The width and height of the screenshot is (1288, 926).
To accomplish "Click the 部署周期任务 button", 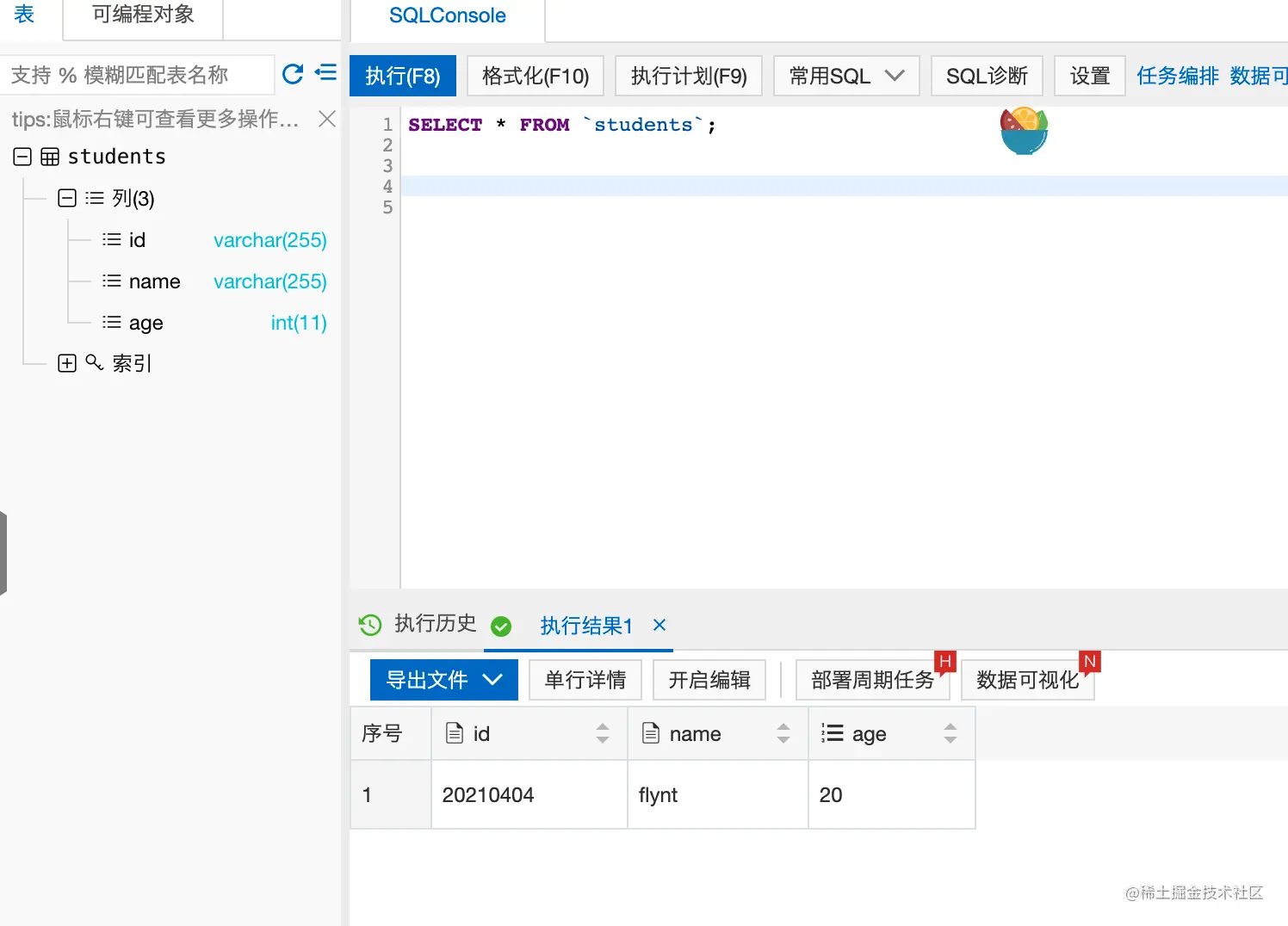I will [872, 680].
